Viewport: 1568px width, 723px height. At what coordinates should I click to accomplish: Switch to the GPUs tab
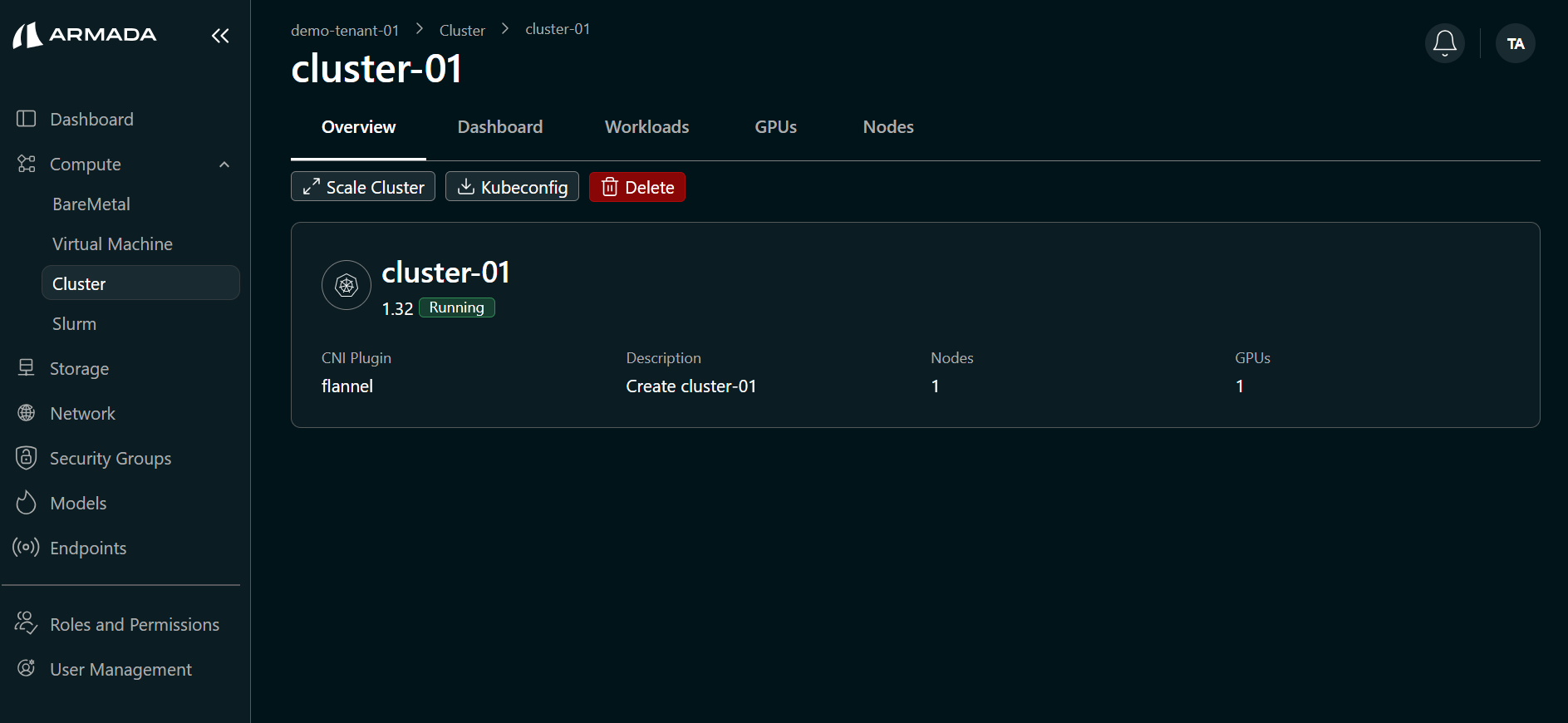coord(775,127)
